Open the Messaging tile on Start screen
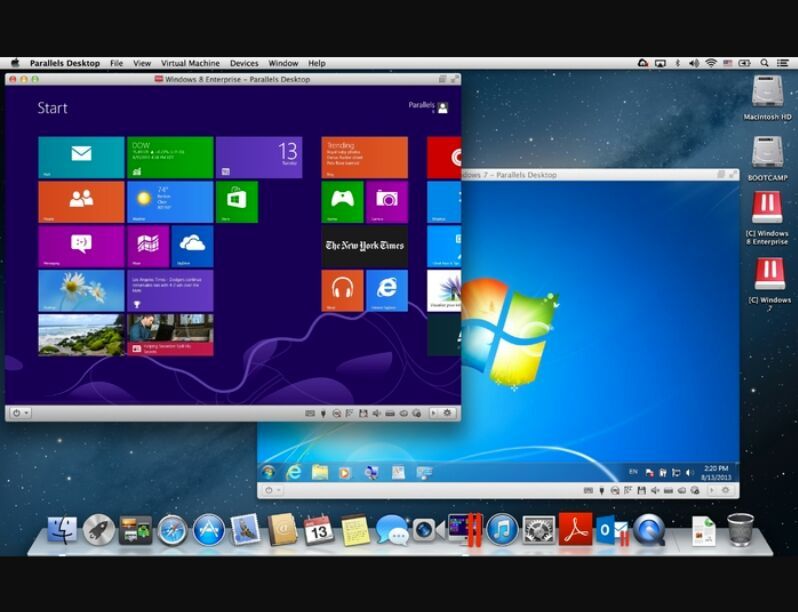This screenshot has height=612, width=798. pos(81,246)
